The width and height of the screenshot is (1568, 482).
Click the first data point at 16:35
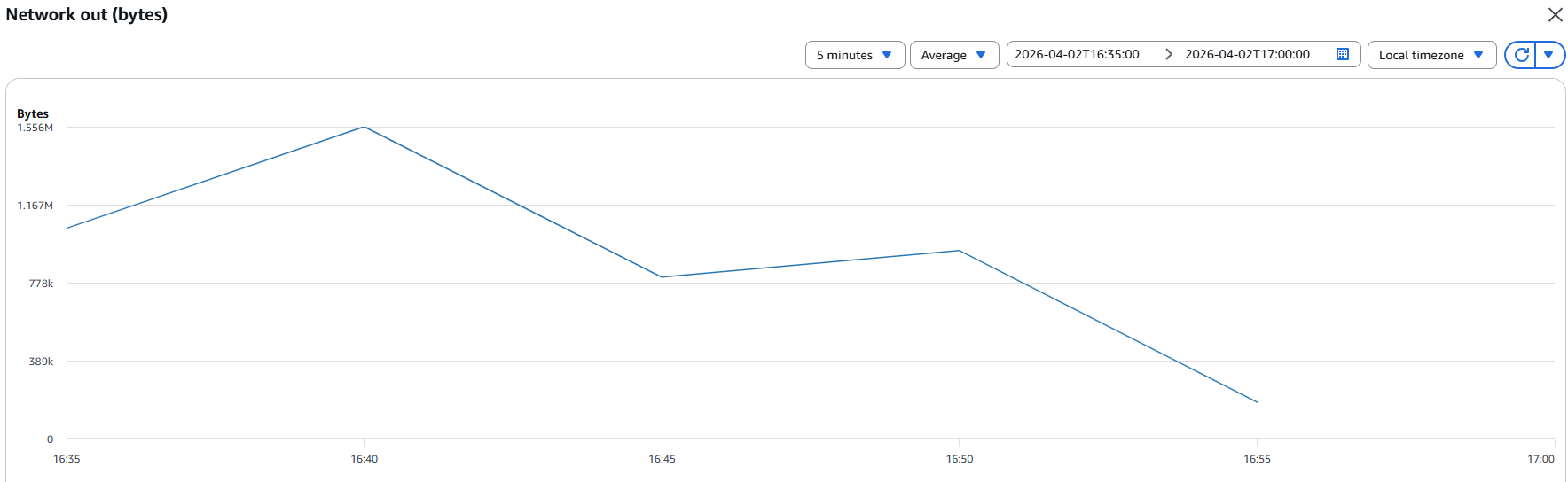[67, 229]
